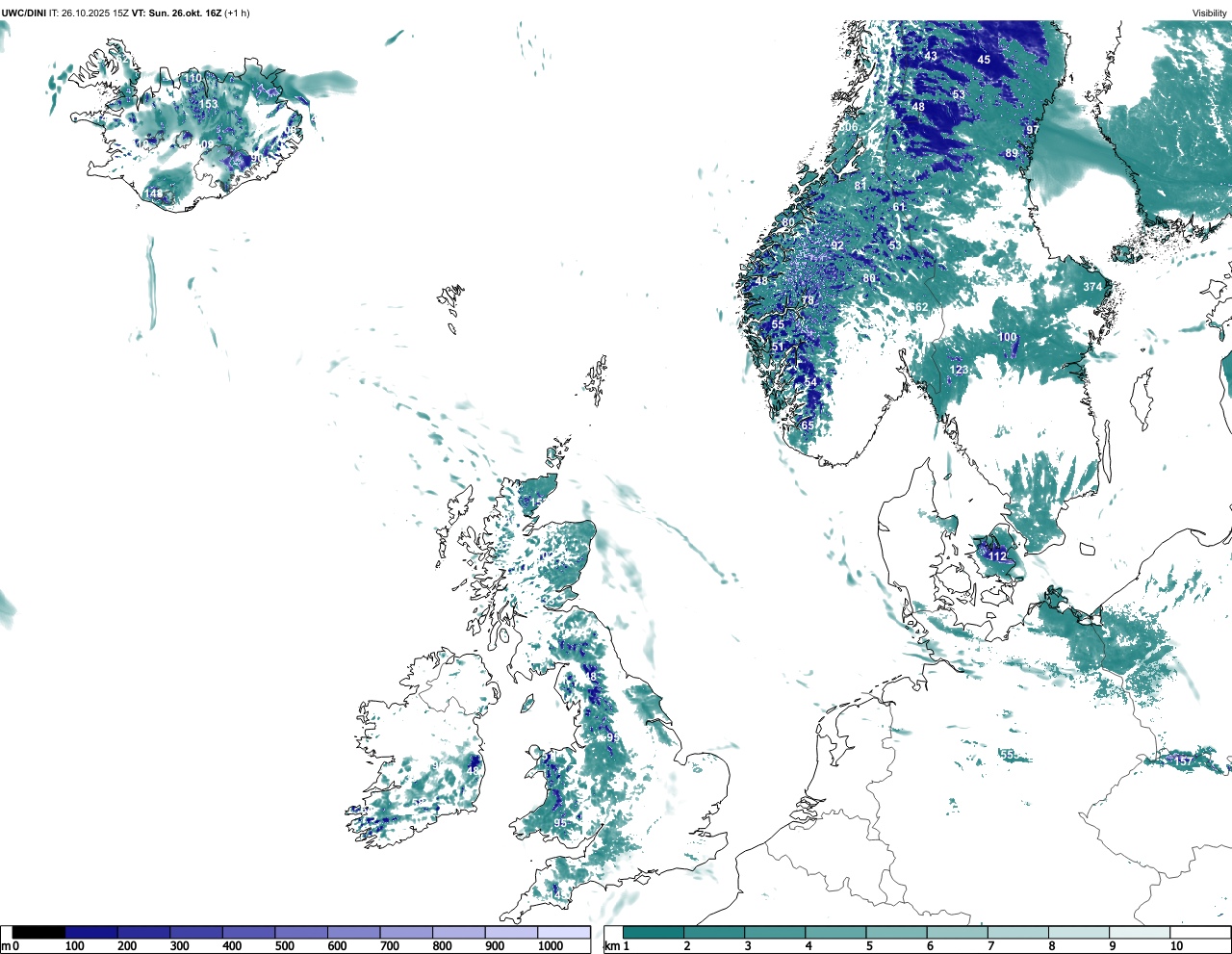Click the visibility value '162' near the Norway–Sweden border
This screenshot has width=1232, height=954.
tap(919, 307)
